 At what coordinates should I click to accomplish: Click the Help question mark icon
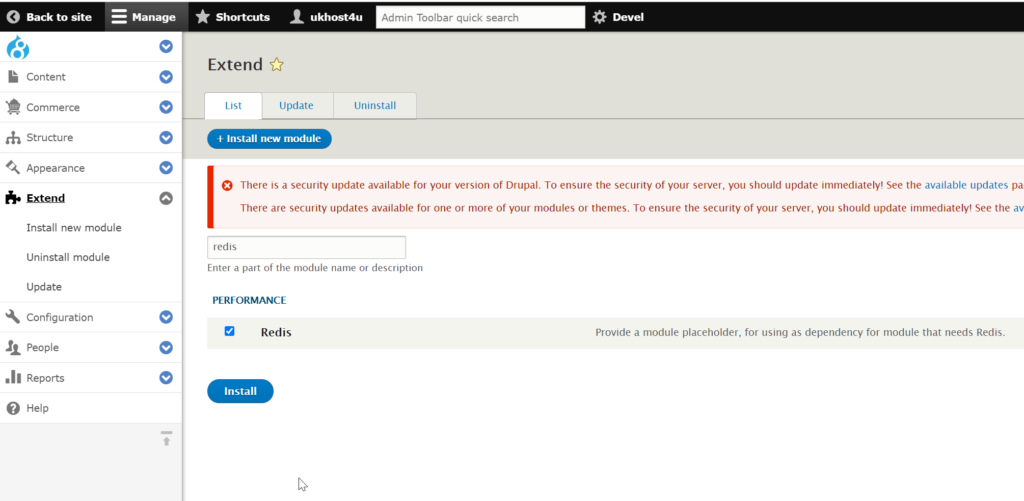coord(13,408)
